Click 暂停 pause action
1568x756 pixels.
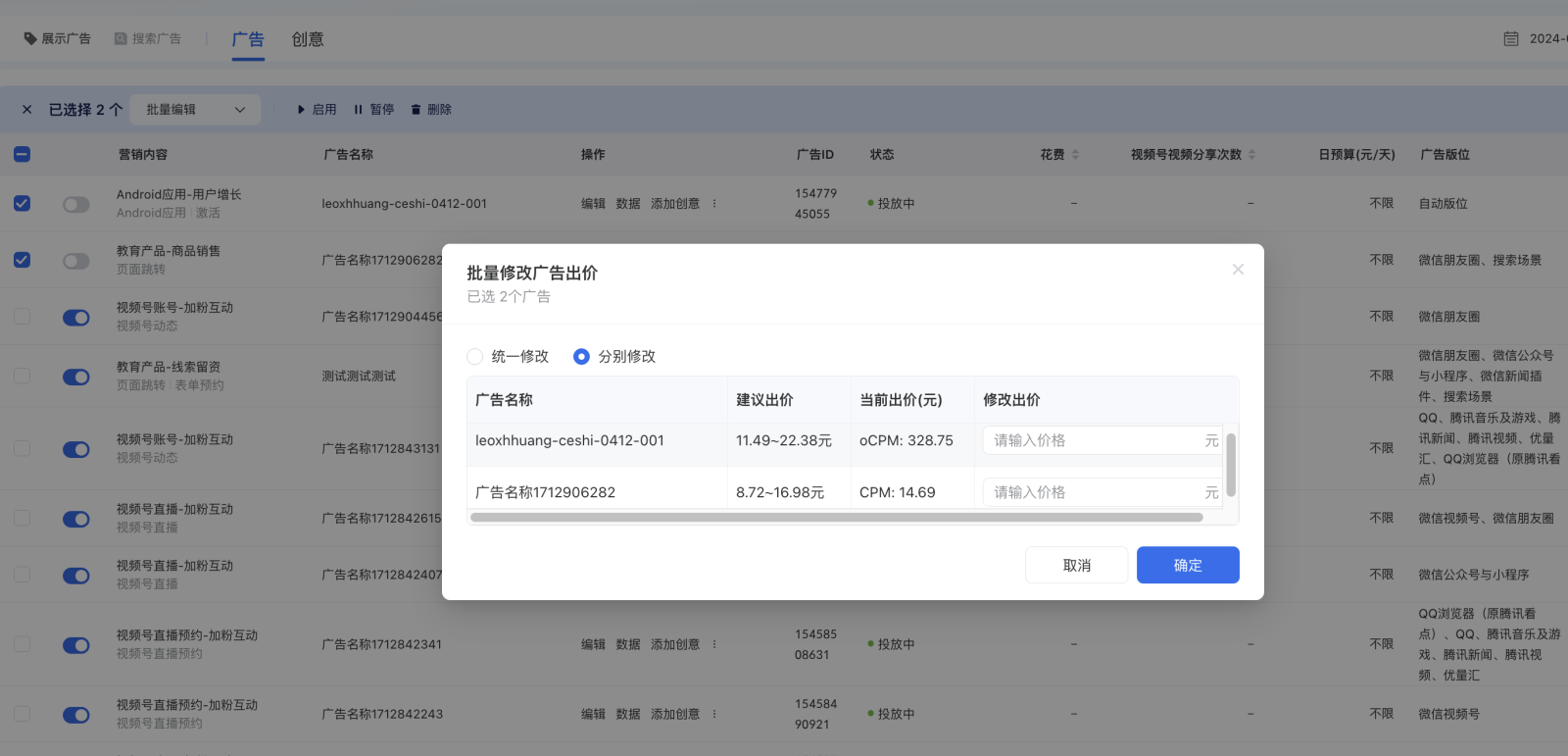pos(374,110)
